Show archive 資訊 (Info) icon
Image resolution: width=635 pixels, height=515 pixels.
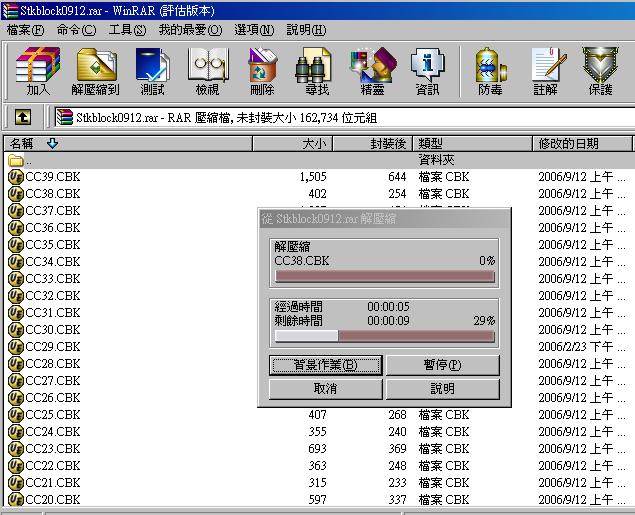427,65
